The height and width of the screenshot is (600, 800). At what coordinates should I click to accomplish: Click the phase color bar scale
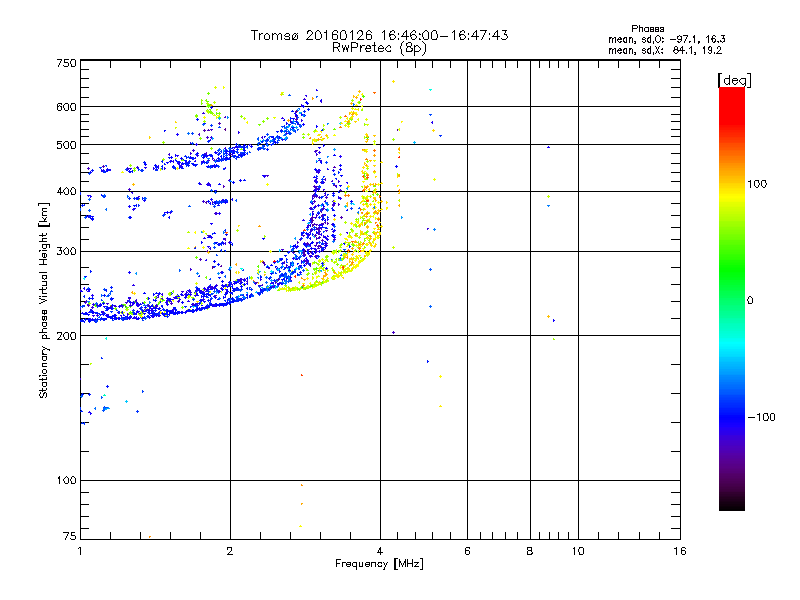pos(732,298)
